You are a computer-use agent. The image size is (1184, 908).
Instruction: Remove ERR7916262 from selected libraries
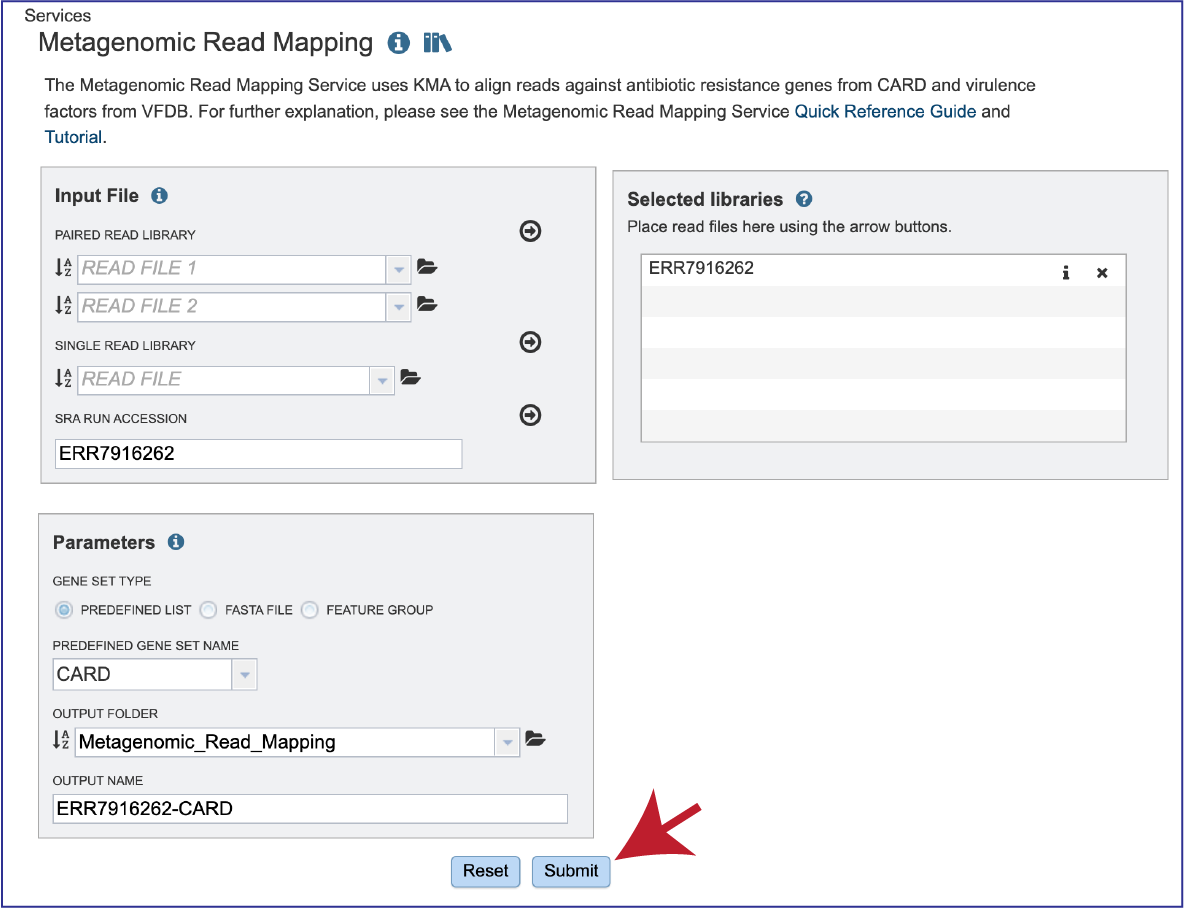point(1102,273)
